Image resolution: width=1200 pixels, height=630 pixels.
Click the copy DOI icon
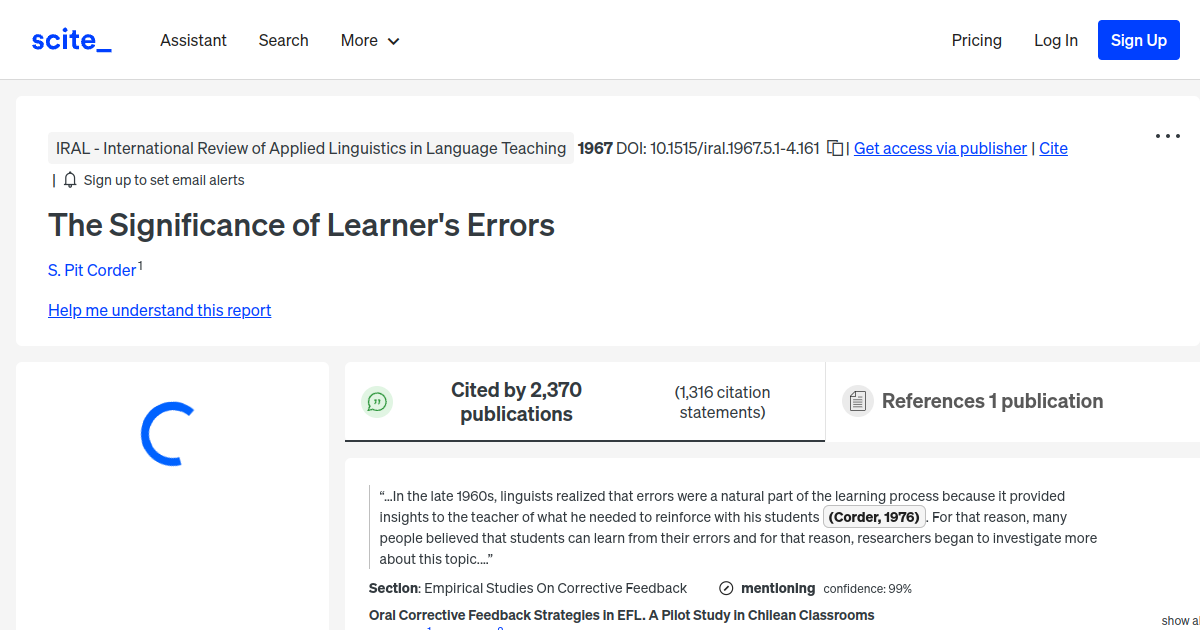click(x=836, y=147)
